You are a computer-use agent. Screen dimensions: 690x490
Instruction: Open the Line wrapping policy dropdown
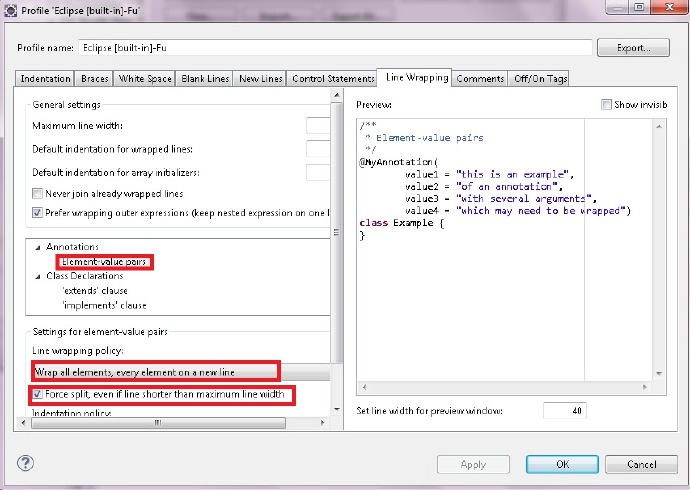click(x=181, y=372)
